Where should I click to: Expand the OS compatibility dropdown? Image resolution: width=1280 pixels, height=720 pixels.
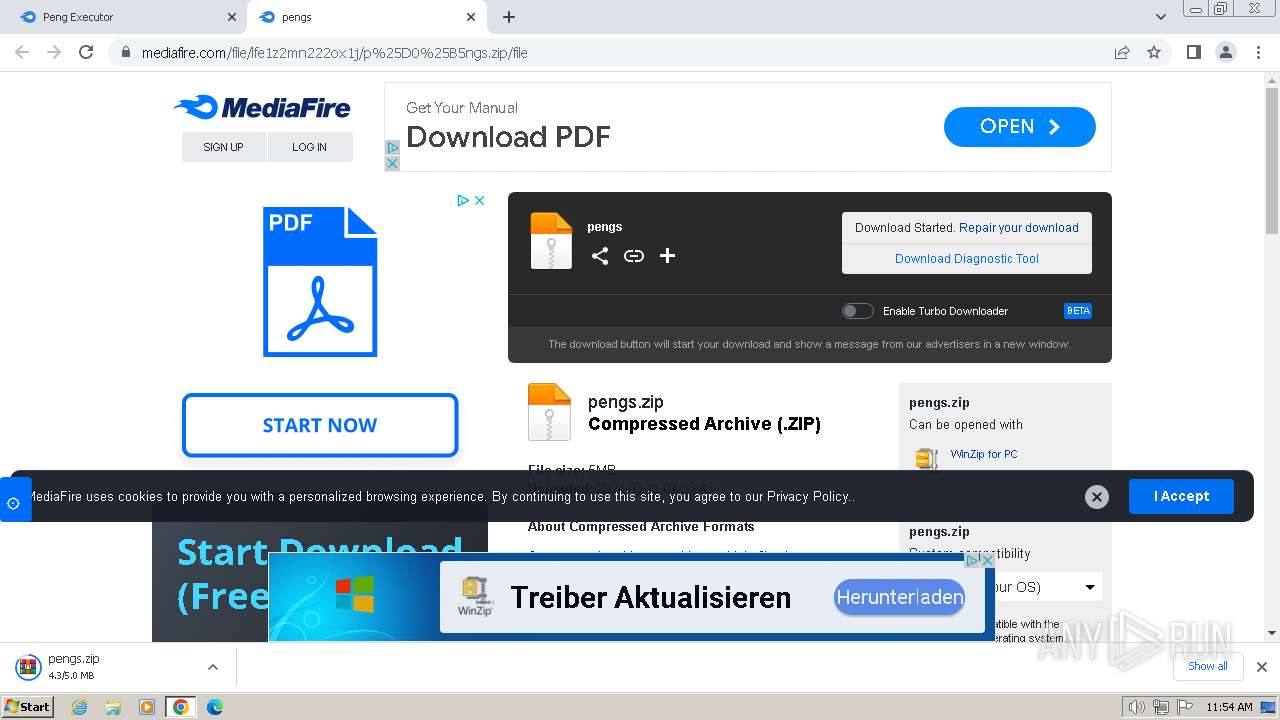coord(1090,587)
